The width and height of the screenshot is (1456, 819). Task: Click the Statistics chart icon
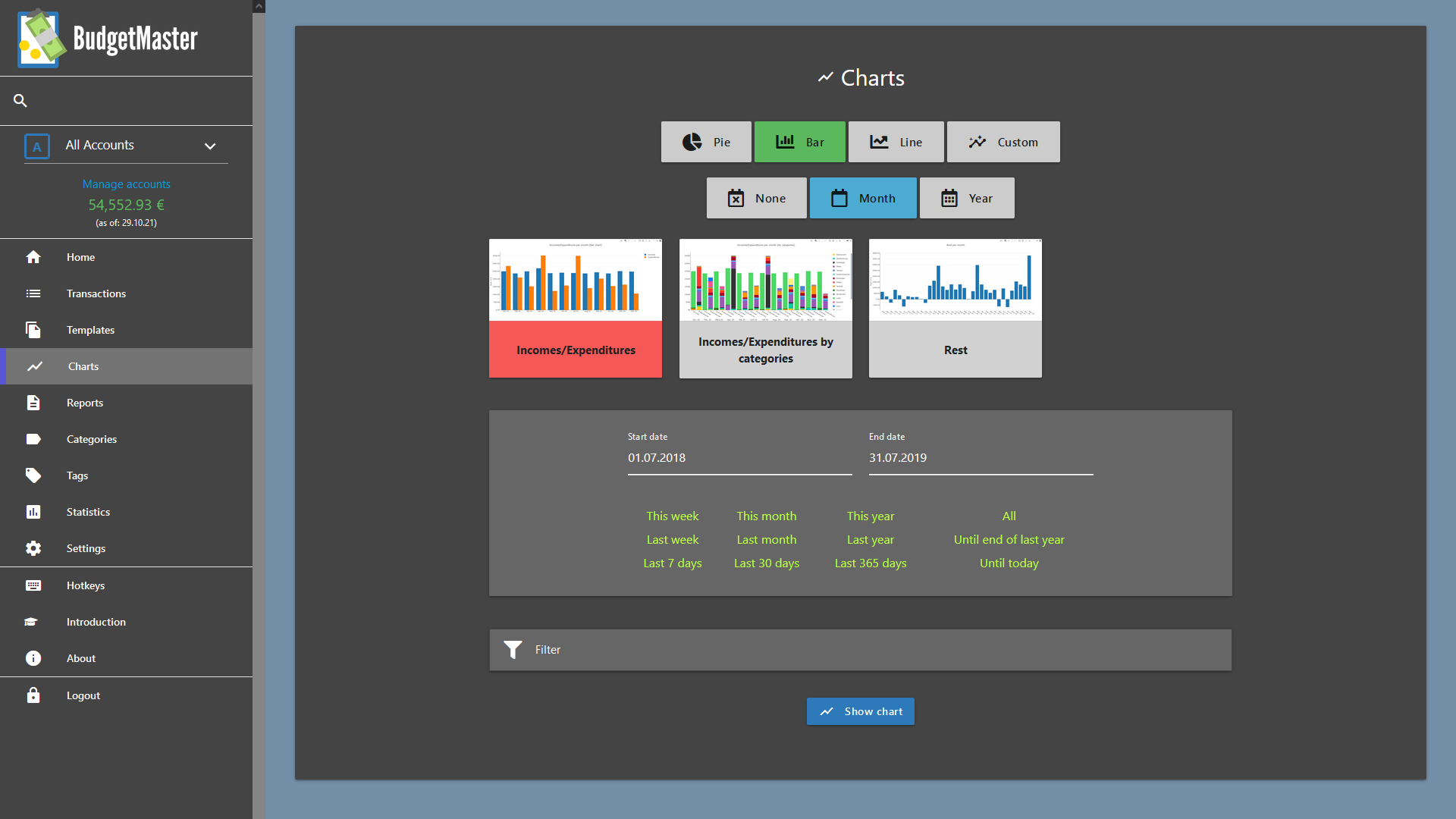(33, 512)
